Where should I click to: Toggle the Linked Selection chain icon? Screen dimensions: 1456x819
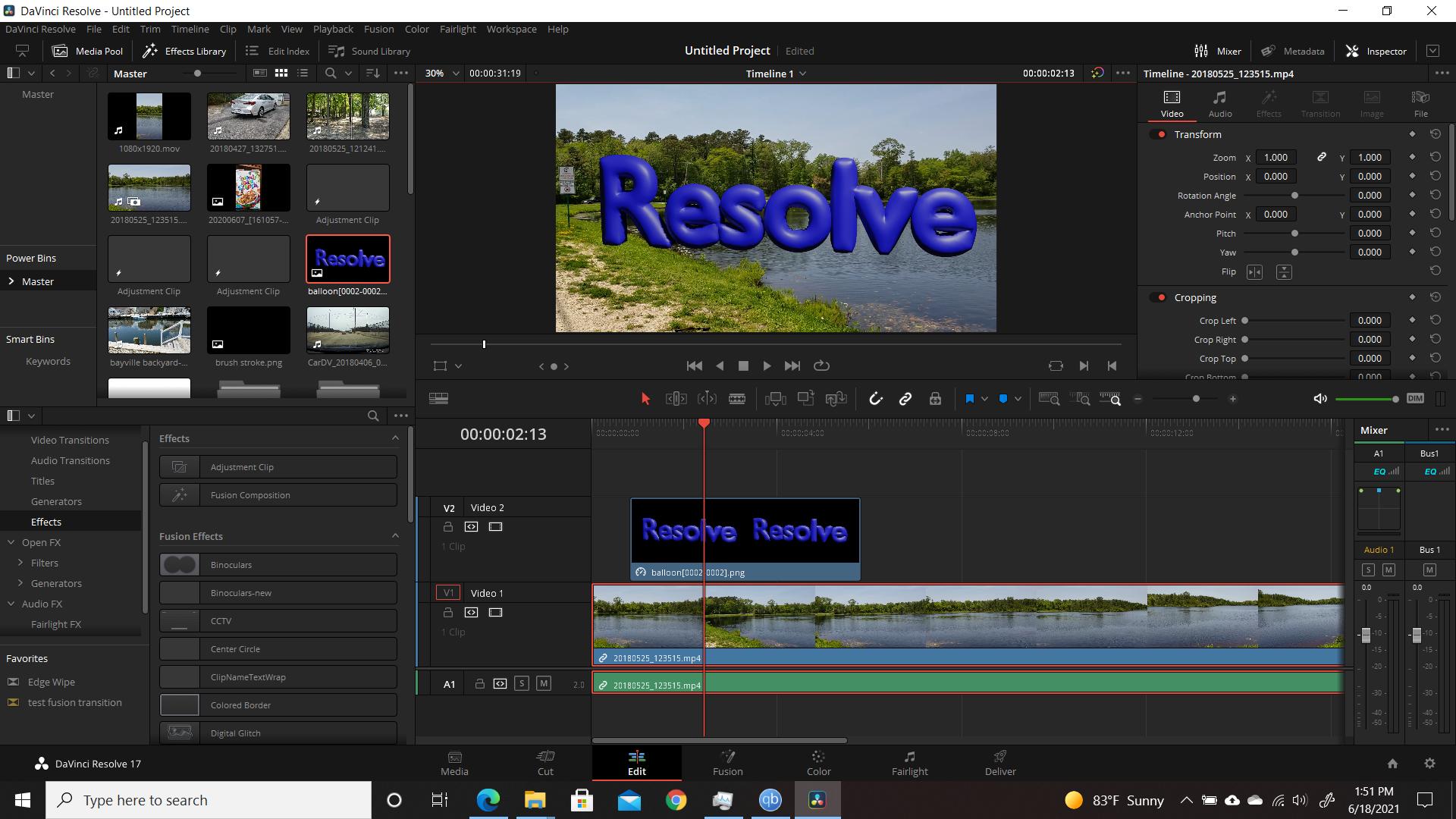pos(905,399)
